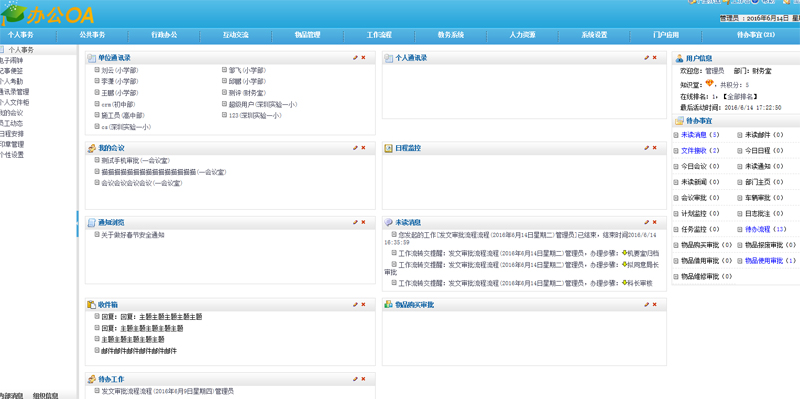800x399 pixels.
Task: Click the 办公OA graduation cap logo
Action: [12, 13]
